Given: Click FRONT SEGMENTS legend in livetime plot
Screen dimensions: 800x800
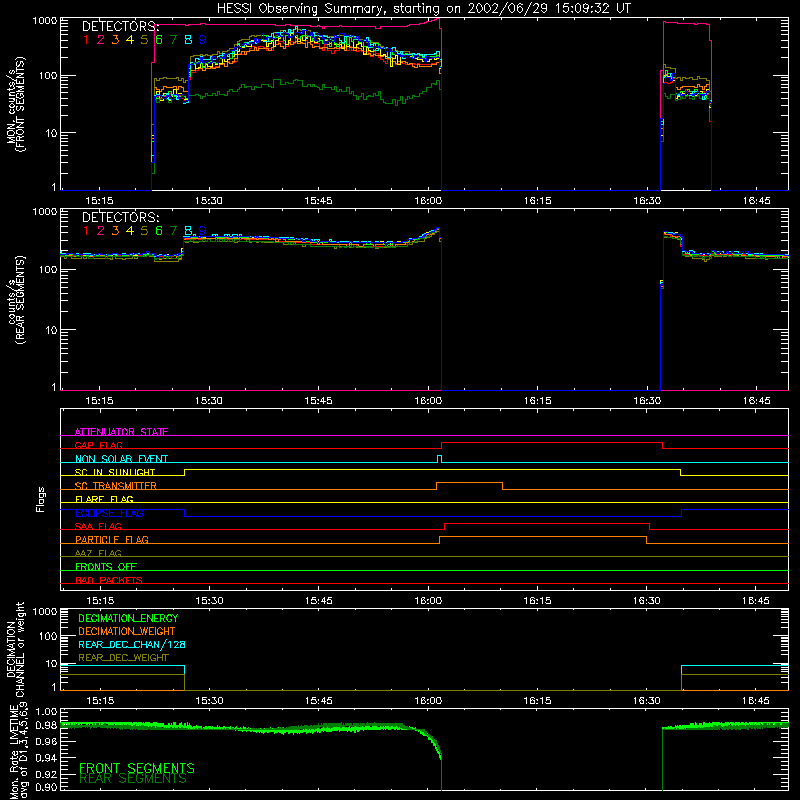Looking at the screenshot, I should [137, 767].
